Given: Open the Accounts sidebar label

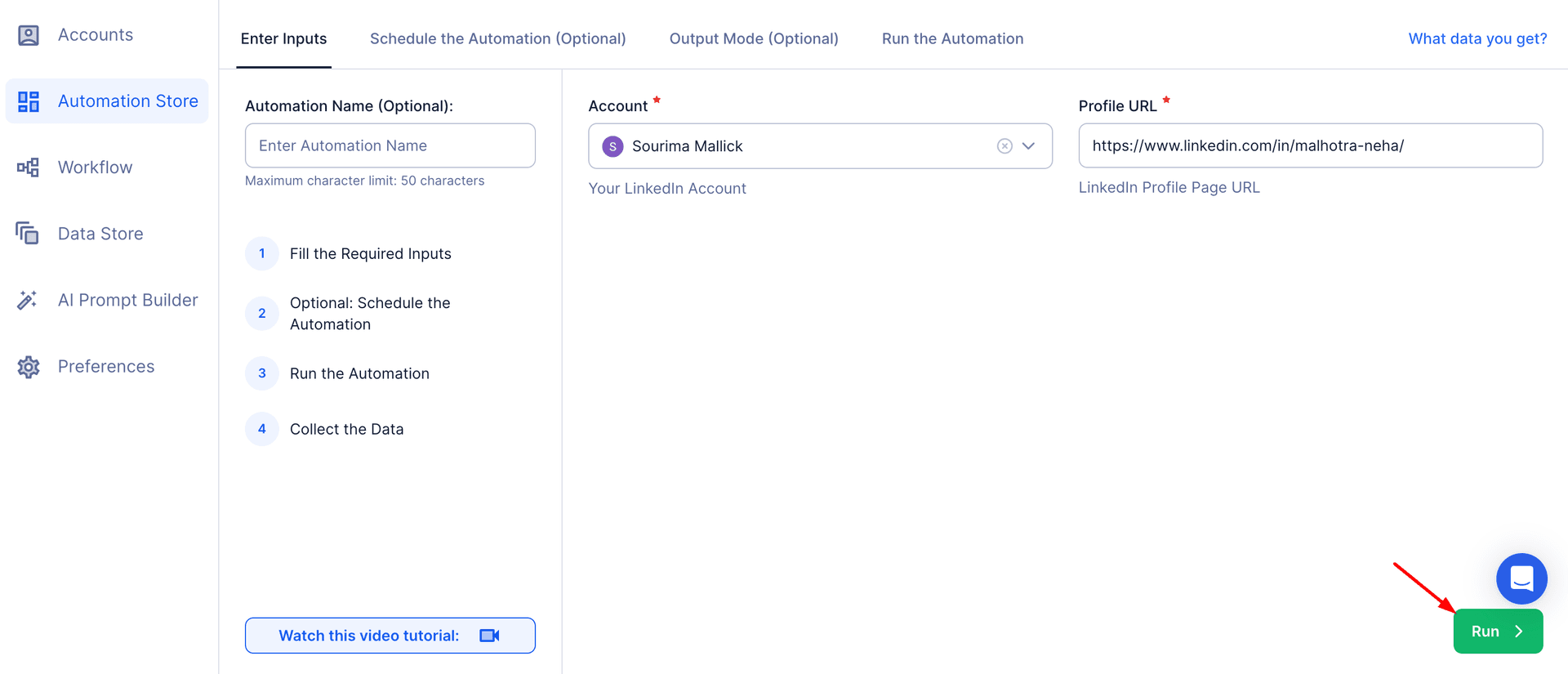Looking at the screenshot, I should click(x=96, y=35).
